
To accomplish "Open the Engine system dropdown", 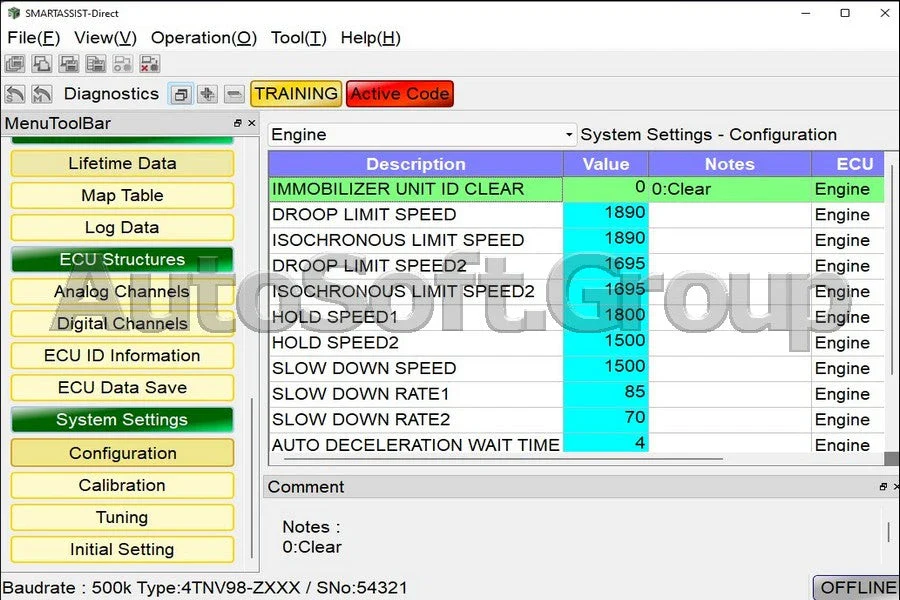I will (422, 135).
